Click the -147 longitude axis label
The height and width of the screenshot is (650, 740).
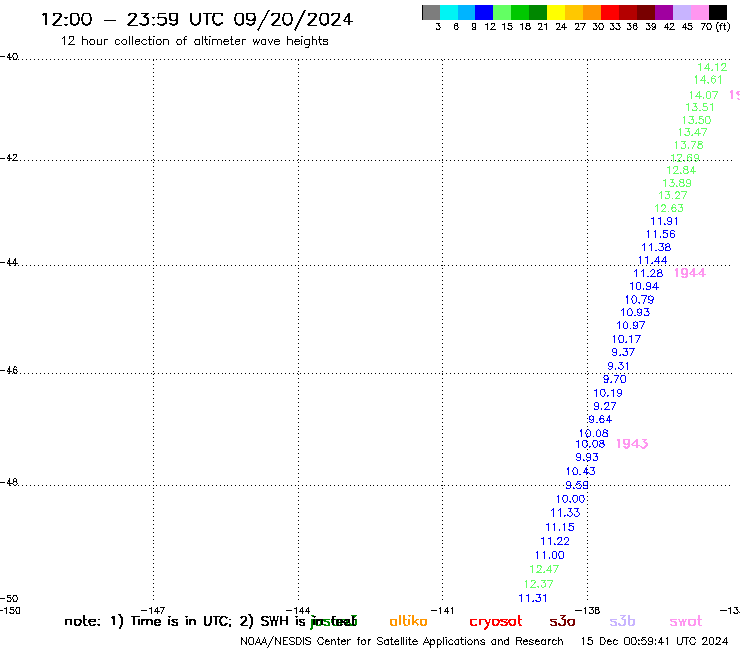point(153,610)
